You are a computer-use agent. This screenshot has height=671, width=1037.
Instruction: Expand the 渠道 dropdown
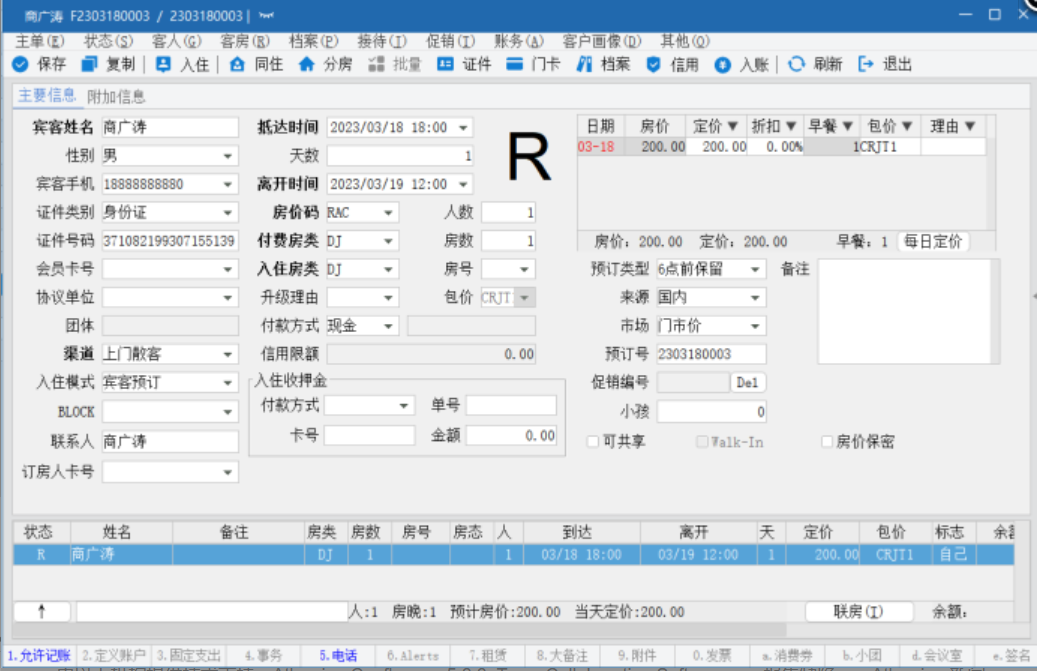(228, 354)
